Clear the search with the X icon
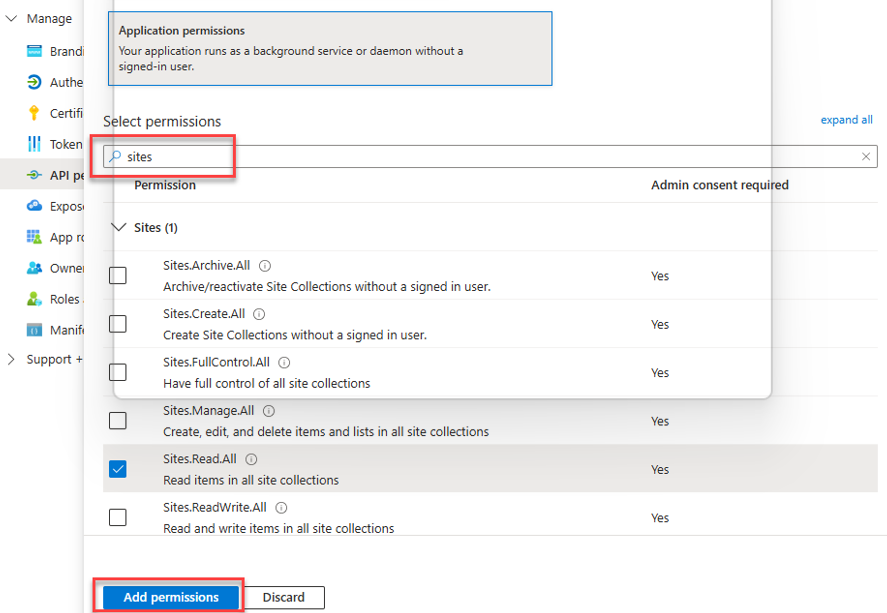 [x=866, y=157]
